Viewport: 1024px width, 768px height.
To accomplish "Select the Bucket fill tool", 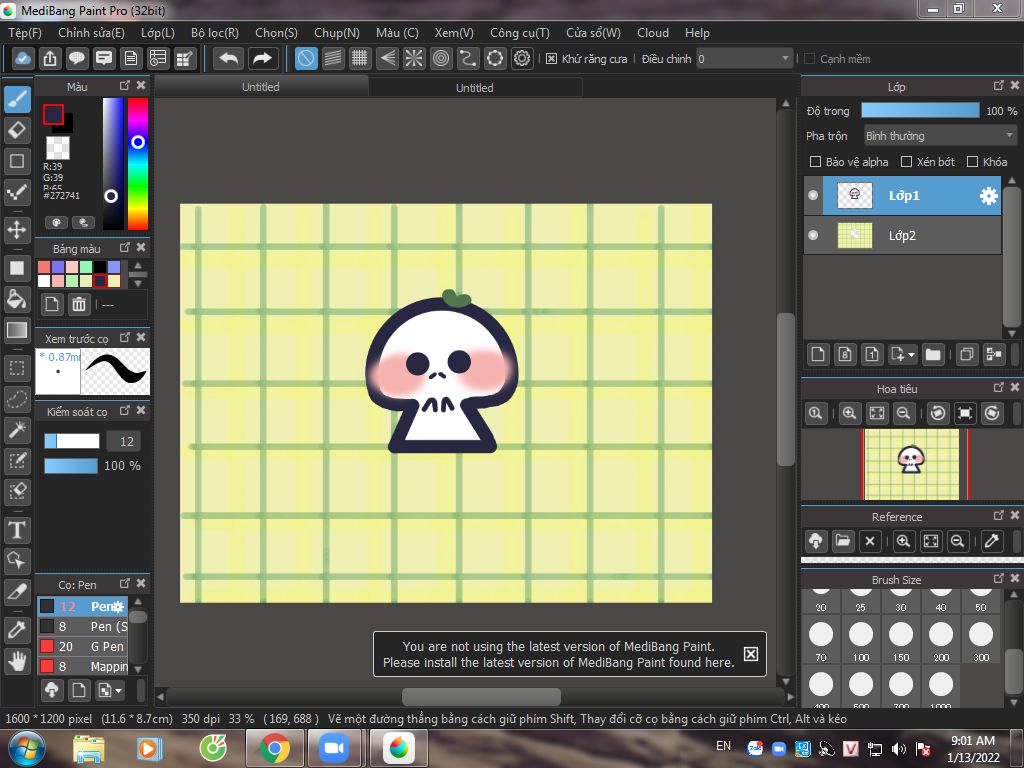I will point(17,298).
